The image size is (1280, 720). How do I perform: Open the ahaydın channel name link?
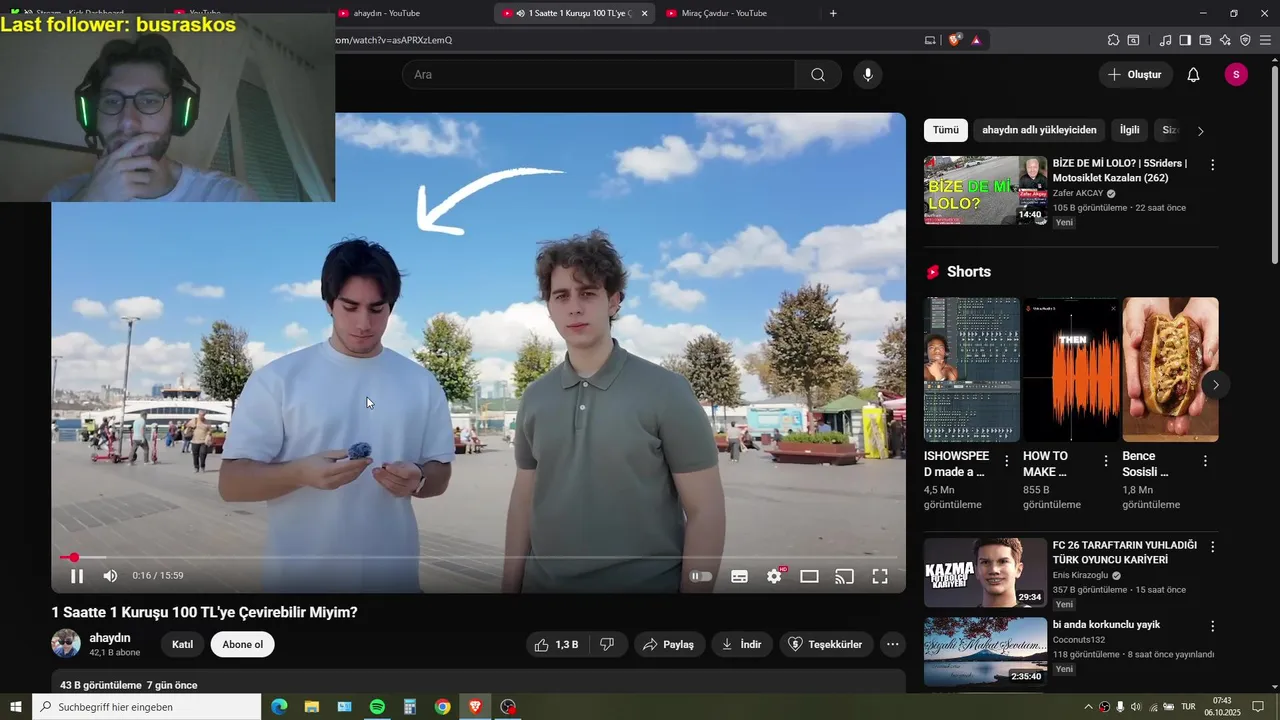(110, 638)
